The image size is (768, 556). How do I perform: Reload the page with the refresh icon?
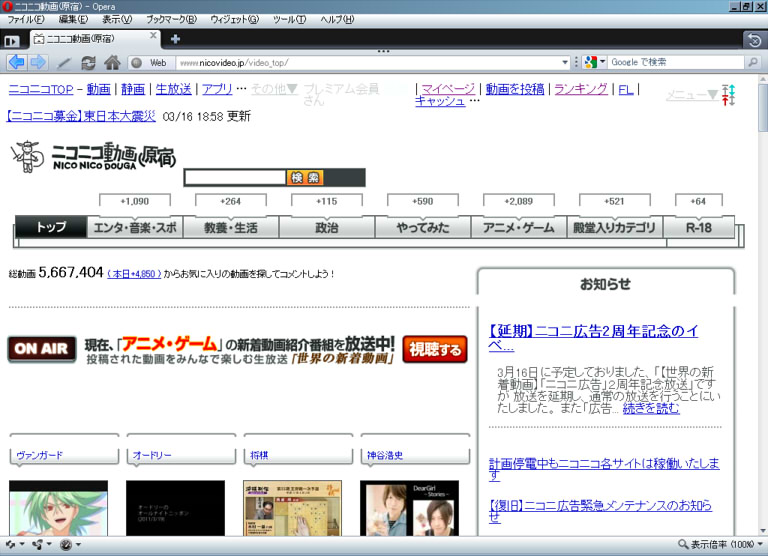88,63
